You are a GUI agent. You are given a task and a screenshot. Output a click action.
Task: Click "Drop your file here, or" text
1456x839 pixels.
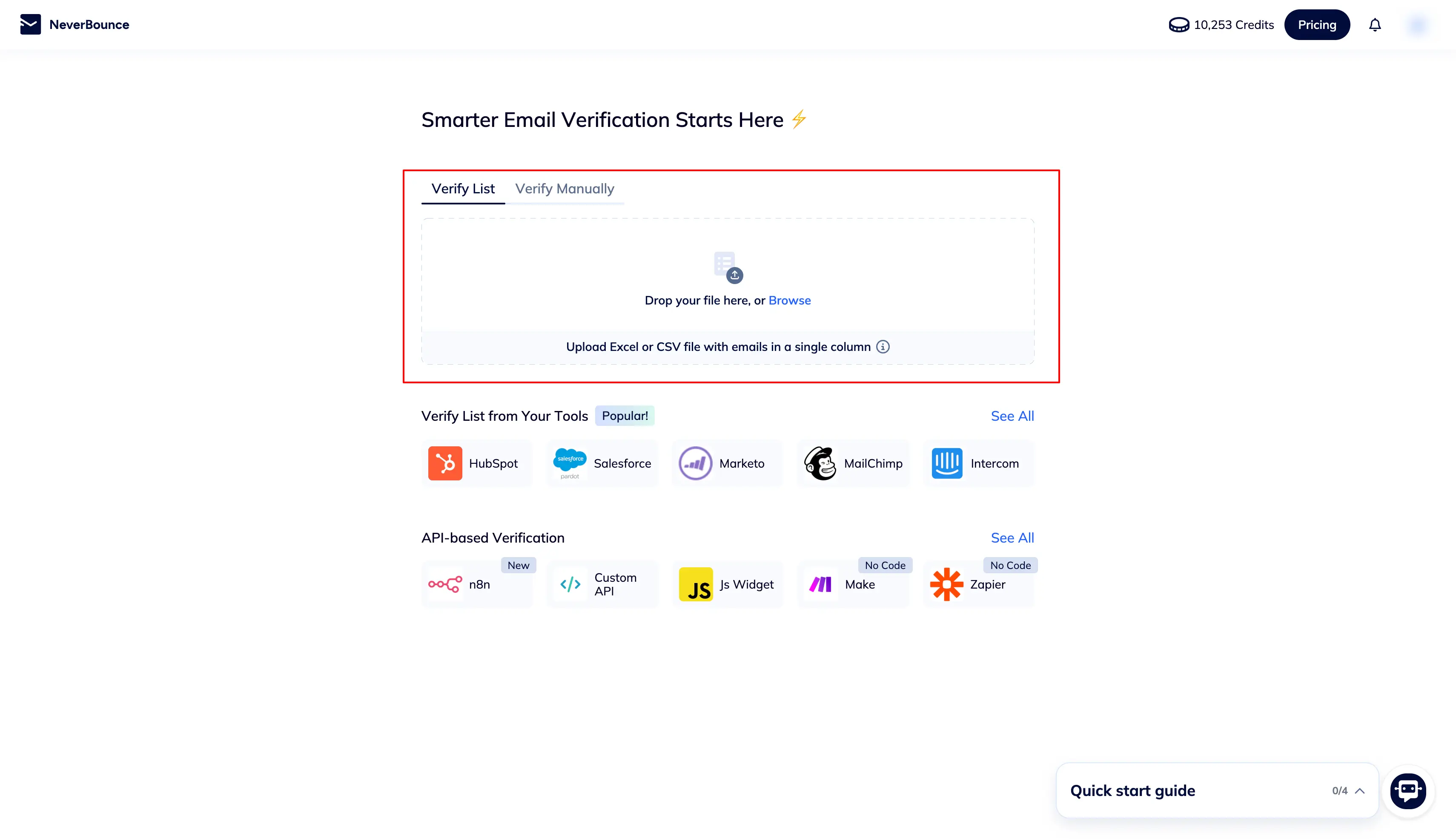705,301
